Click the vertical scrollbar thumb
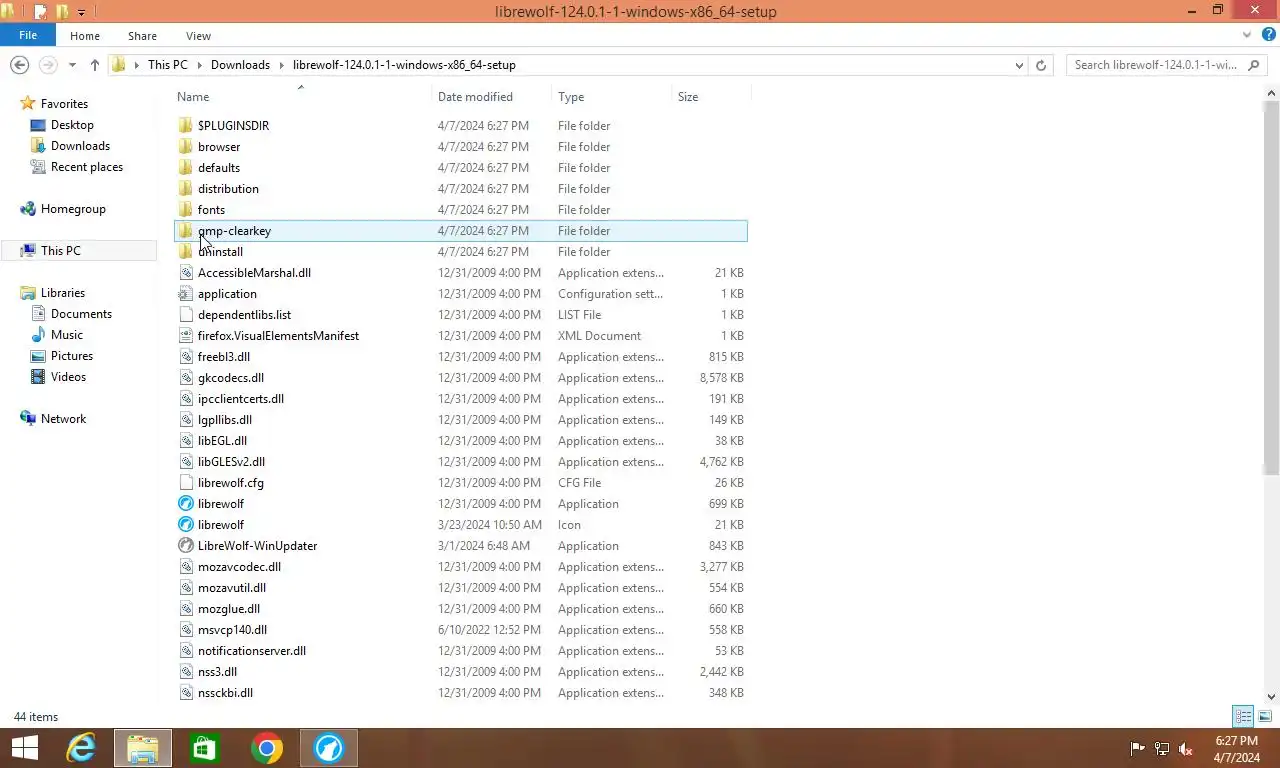This screenshot has width=1280, height=768. tap(1272, 288)
